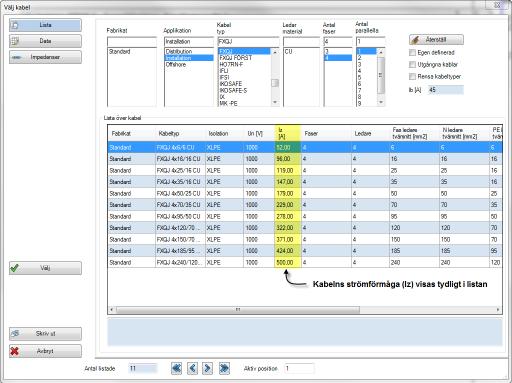Sort by Isolation column header
The height and width of the screenshot is (383, 512).
click(224, 133)
